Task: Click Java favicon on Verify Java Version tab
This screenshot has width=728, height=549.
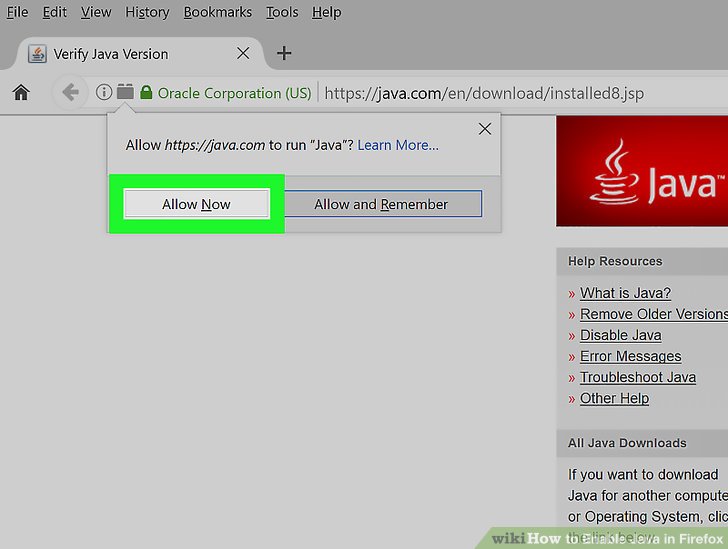Action: click(x=37, y=54)
